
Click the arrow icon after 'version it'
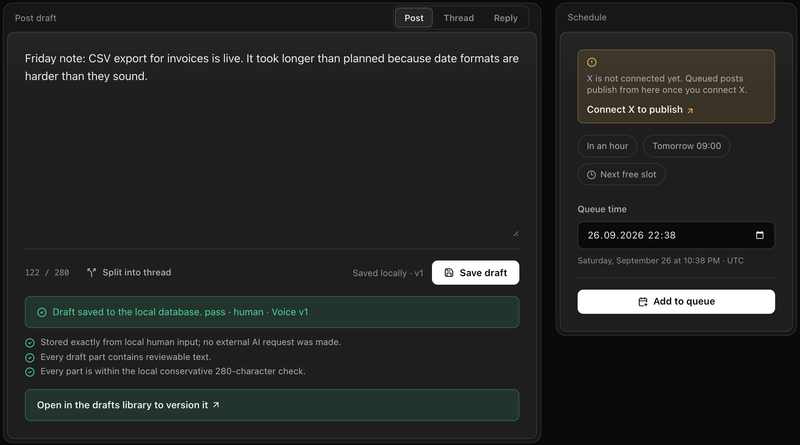216,405
